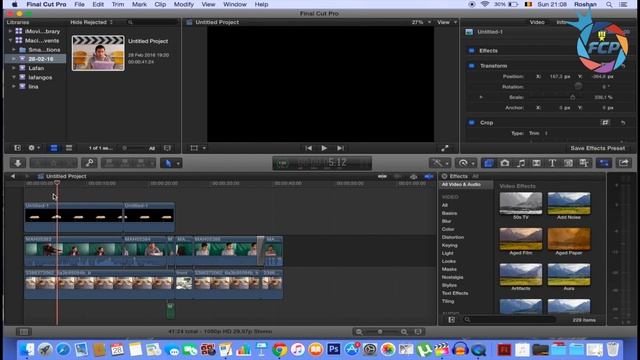Go to previous edit in viewer
This screenshot has width=640, height=360.
(309, 148)
